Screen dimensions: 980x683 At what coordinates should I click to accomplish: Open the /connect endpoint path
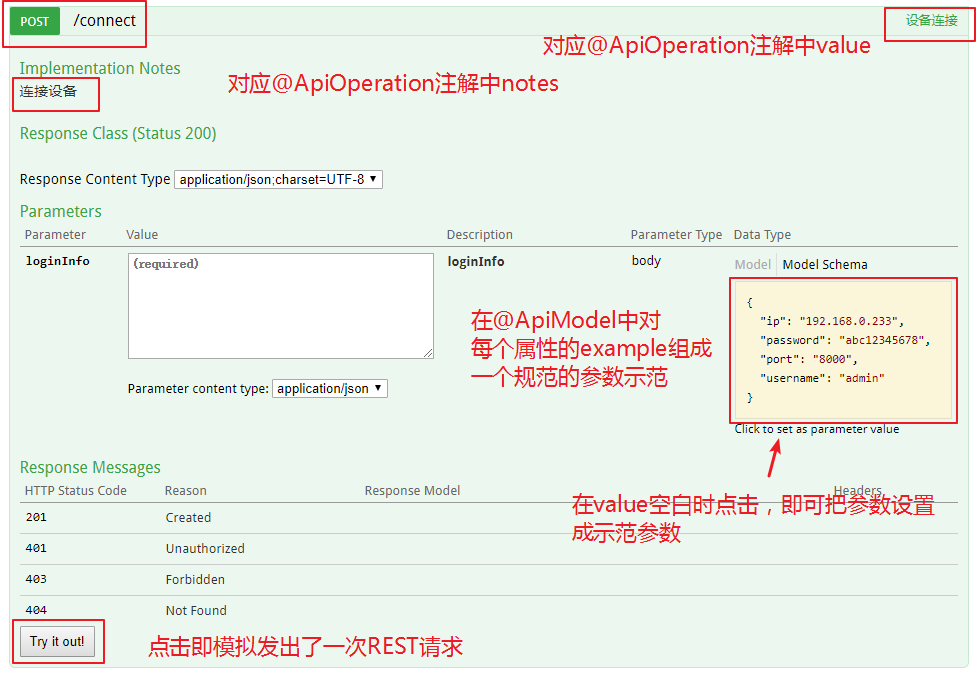tap(104, 21)
